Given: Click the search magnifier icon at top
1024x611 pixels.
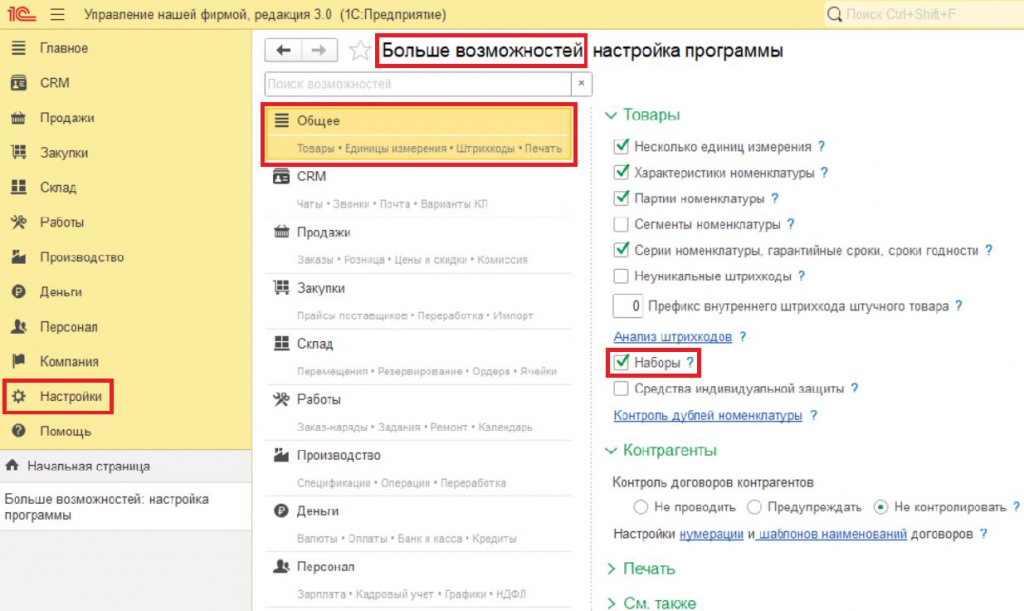Looking at the screenshot, I should 834,14.
